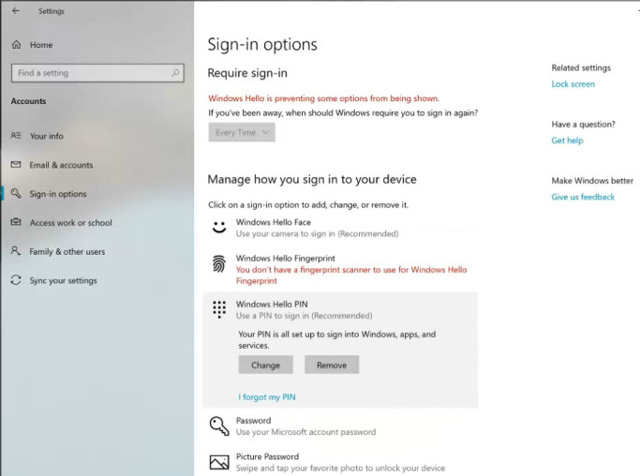Viewport: 640px width, 476px height.
Task: Click the Access work or school briefcase icon
Action: [x=16, y=222]
